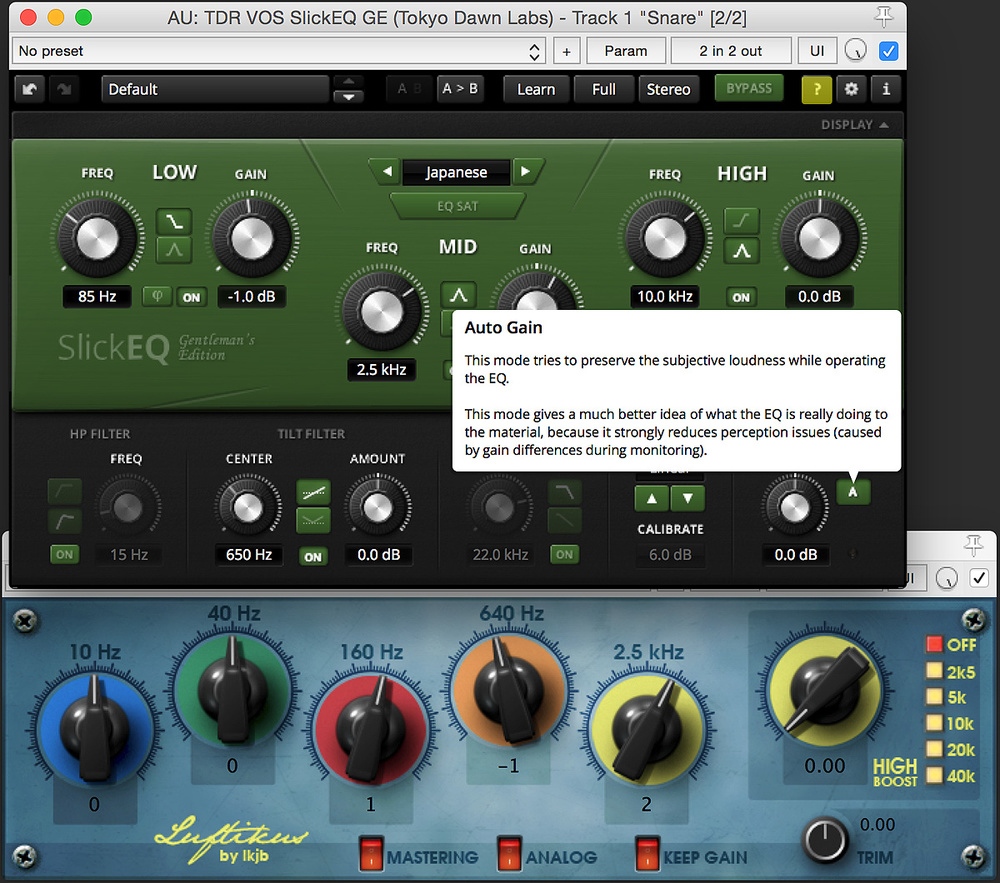Select High Boost OFF option
Screen dimensions: 1000x883
934,644
